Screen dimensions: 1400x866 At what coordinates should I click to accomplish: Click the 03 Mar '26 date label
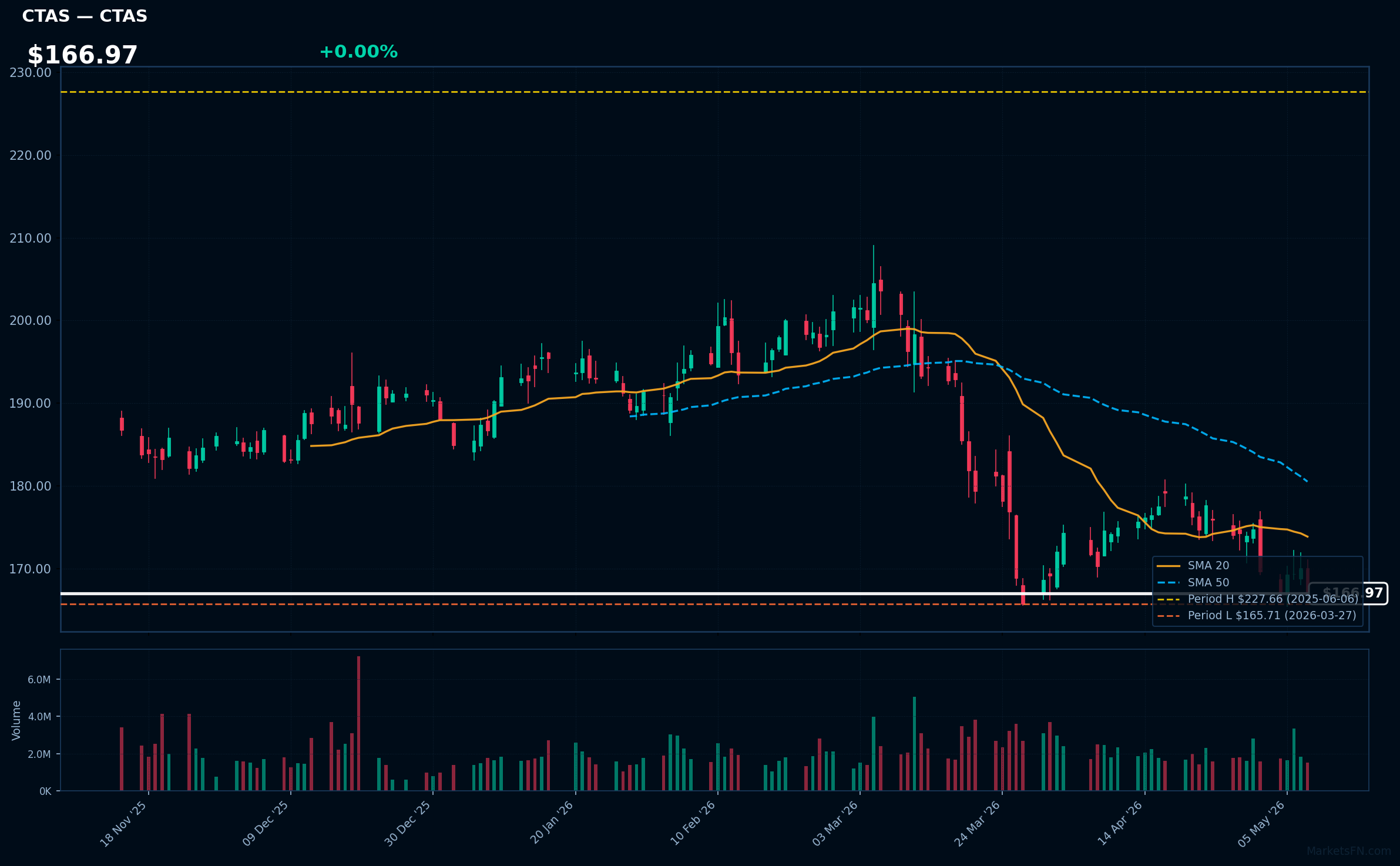[x=835, y=824]
